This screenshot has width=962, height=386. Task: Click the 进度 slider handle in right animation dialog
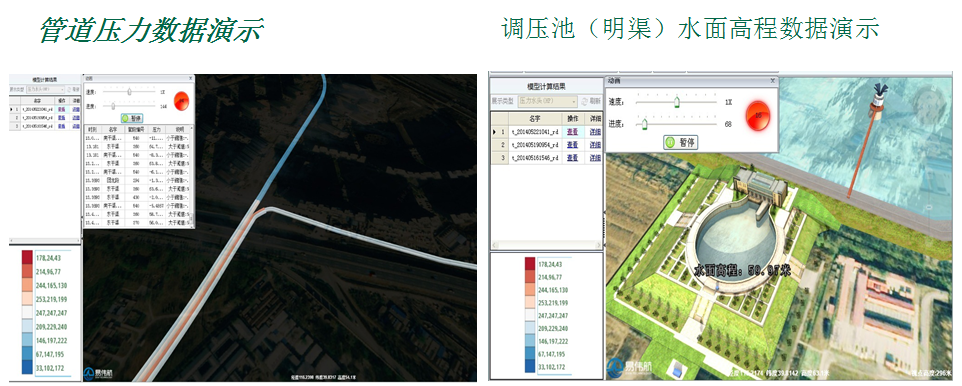645,125
